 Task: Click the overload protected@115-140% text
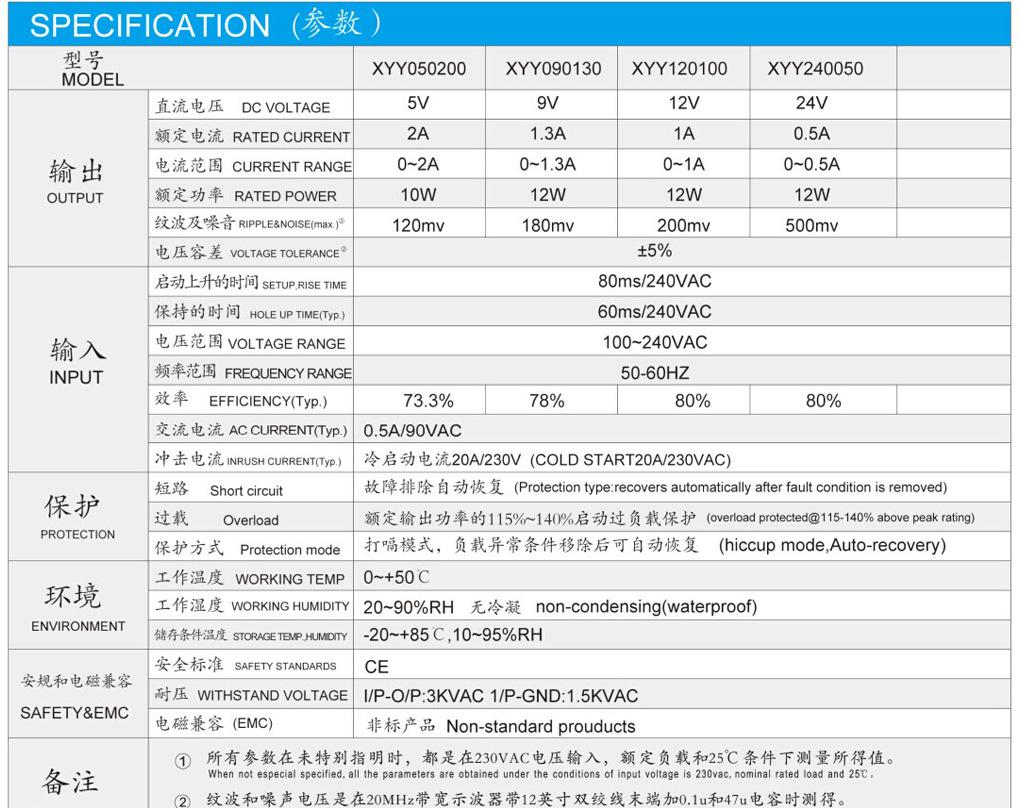840,518
